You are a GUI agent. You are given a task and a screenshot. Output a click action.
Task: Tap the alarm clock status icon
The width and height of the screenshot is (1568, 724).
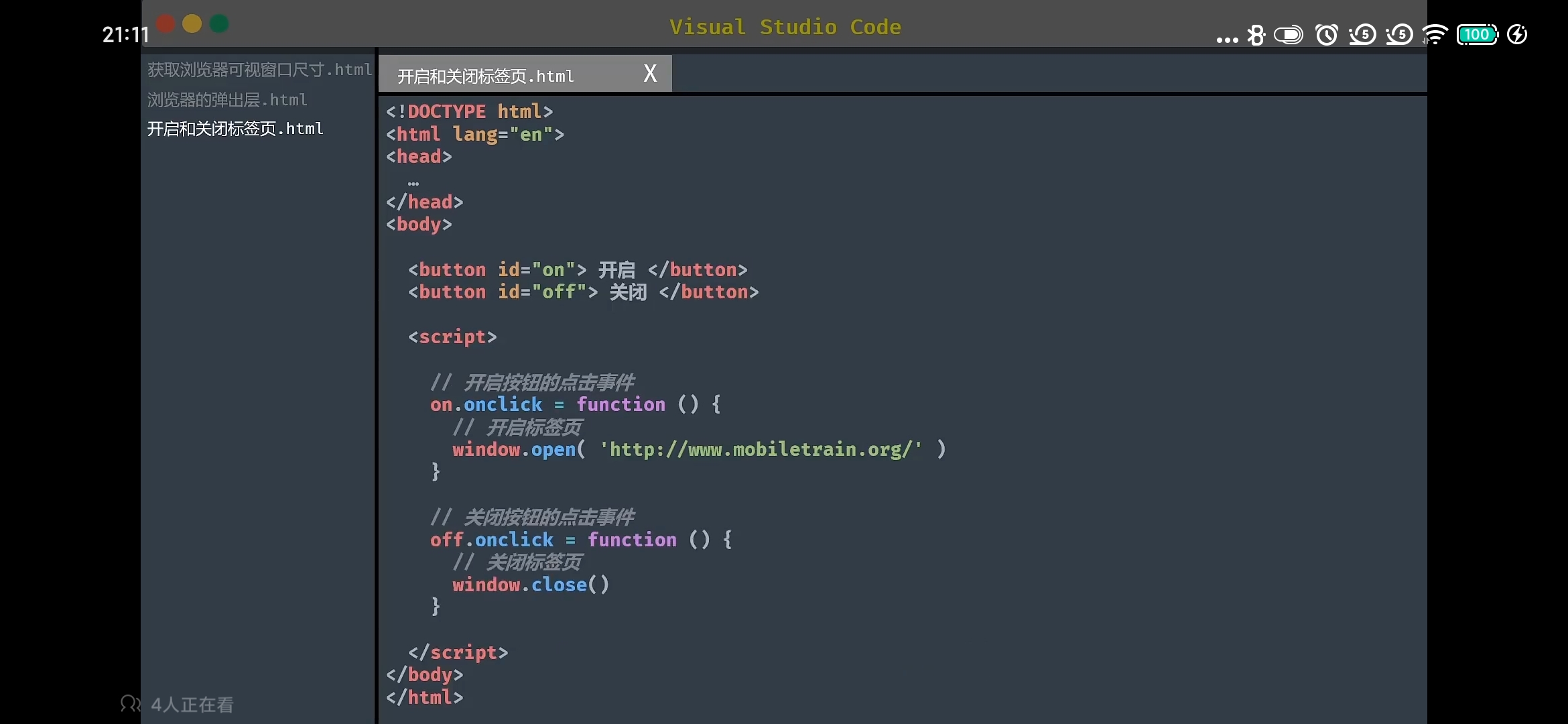click(1327, 35)
